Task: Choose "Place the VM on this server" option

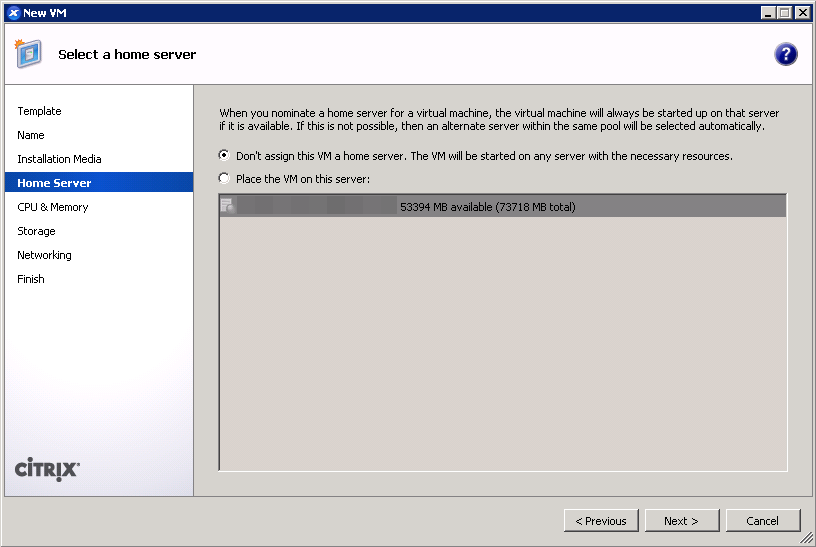Action: point(224,179)
